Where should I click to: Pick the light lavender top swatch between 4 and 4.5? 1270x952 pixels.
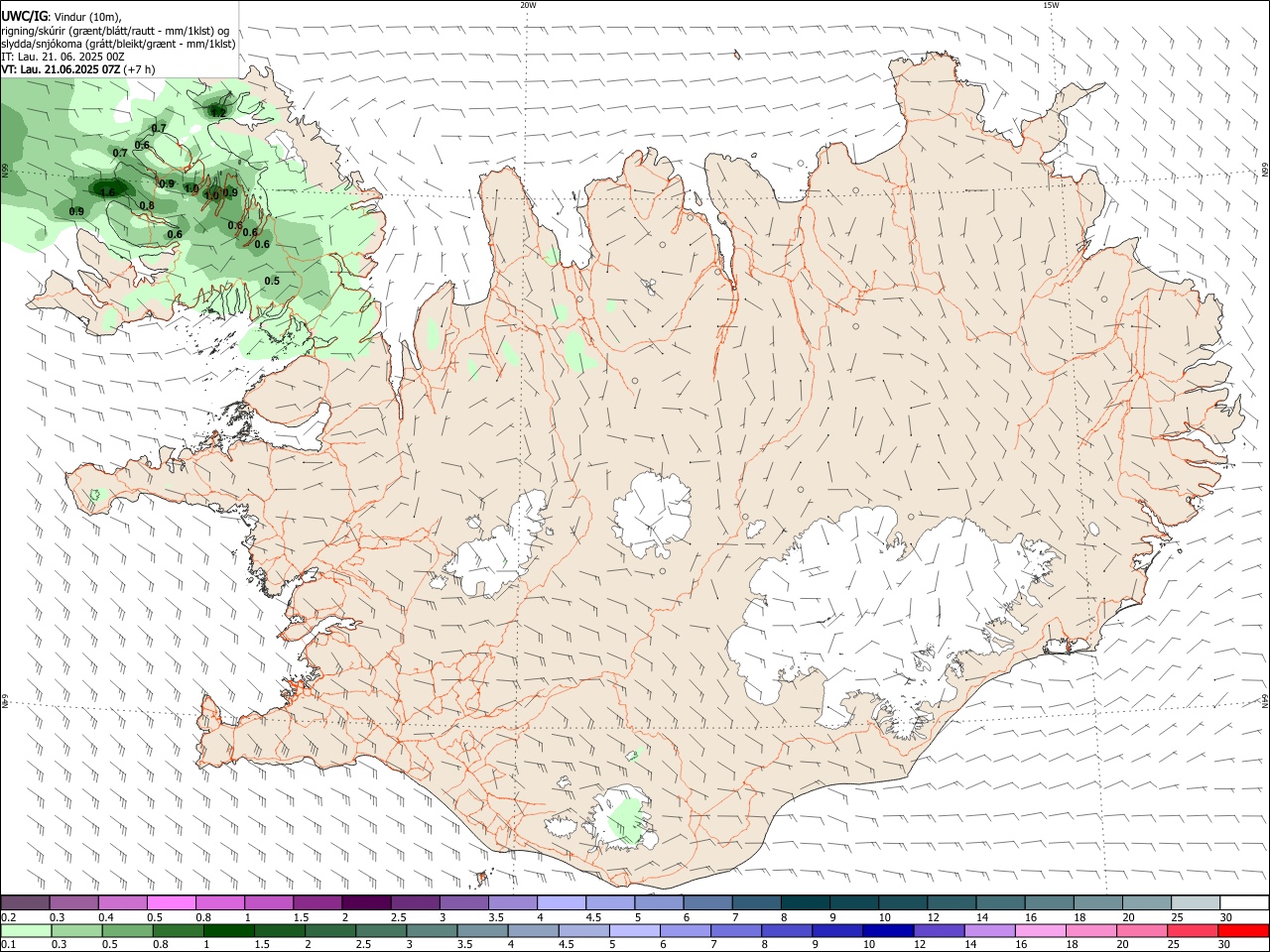coord(561,902)
